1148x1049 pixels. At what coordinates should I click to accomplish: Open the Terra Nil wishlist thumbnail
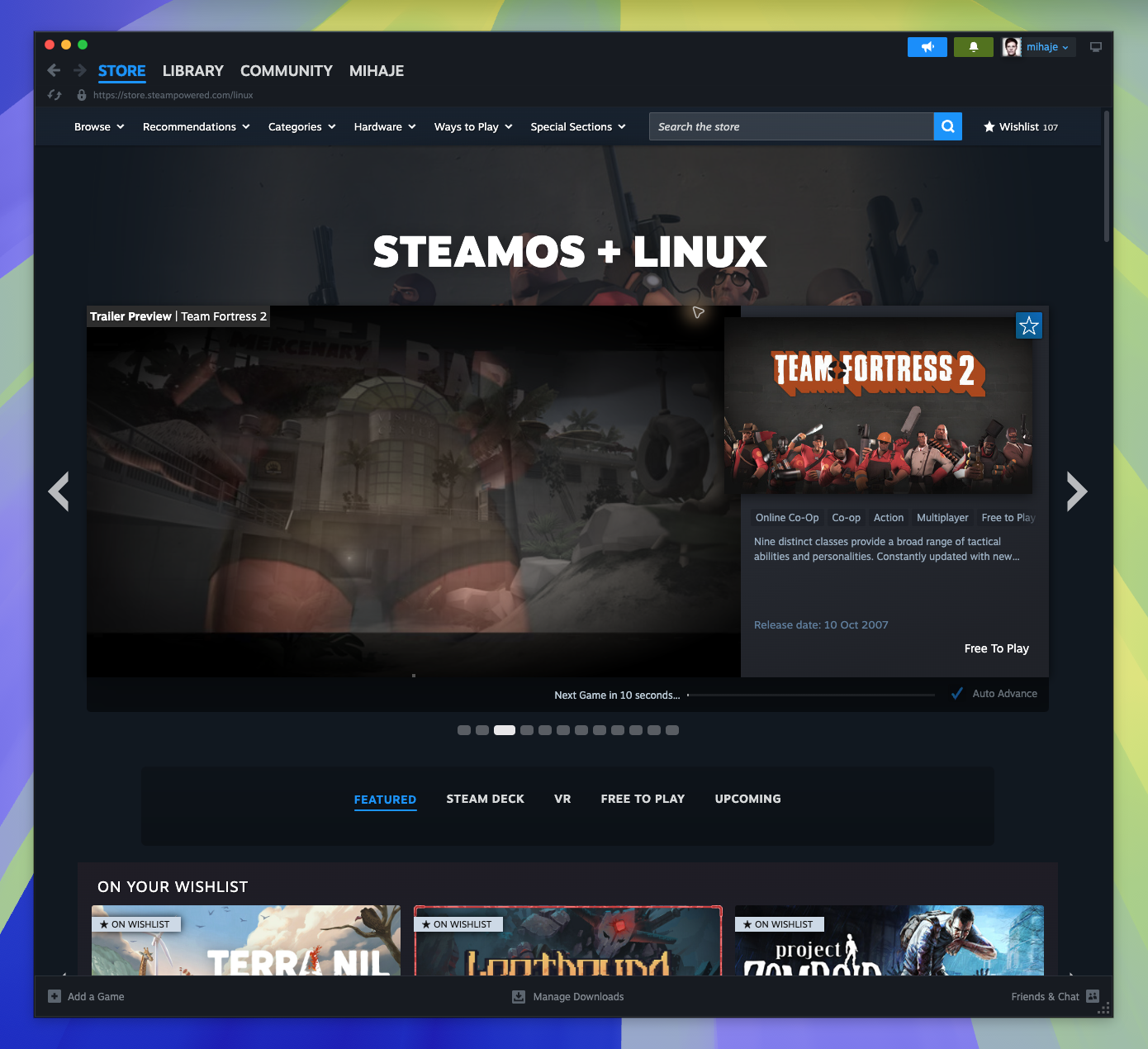(x=246, y=941)
